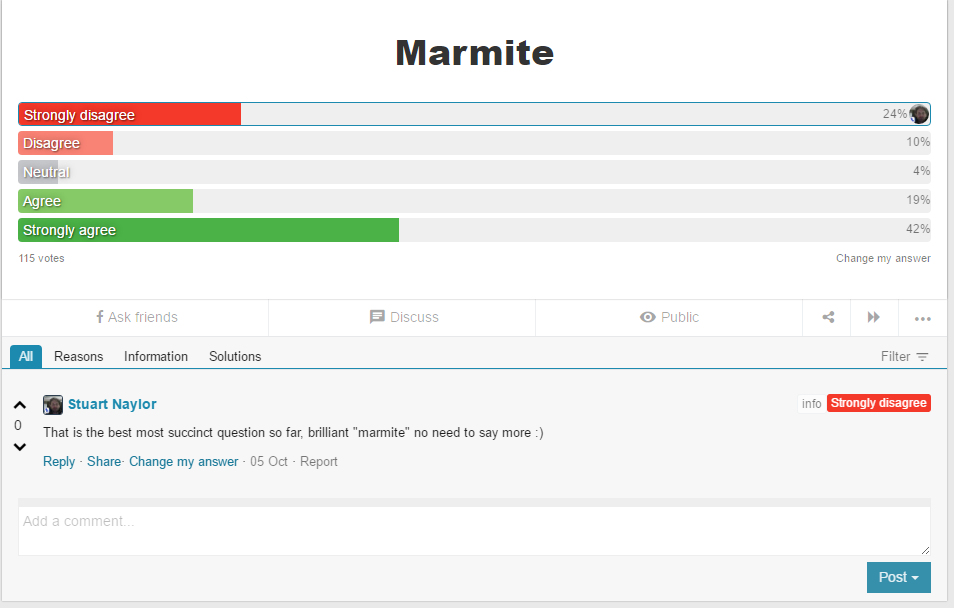The image size is (954, 610).
Task: Skip to next question with fast-forward icon
Action: (x=874, y=317)
